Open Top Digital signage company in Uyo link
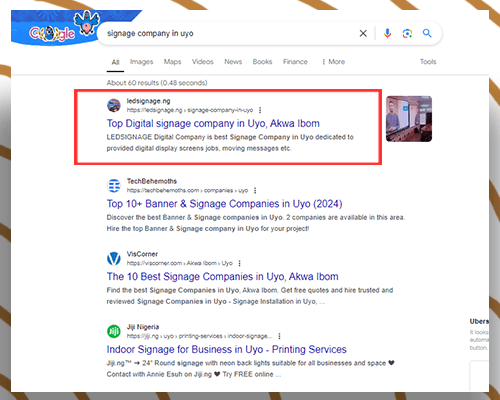The width and height of the screenshot is (500, 400). [213, 123]
